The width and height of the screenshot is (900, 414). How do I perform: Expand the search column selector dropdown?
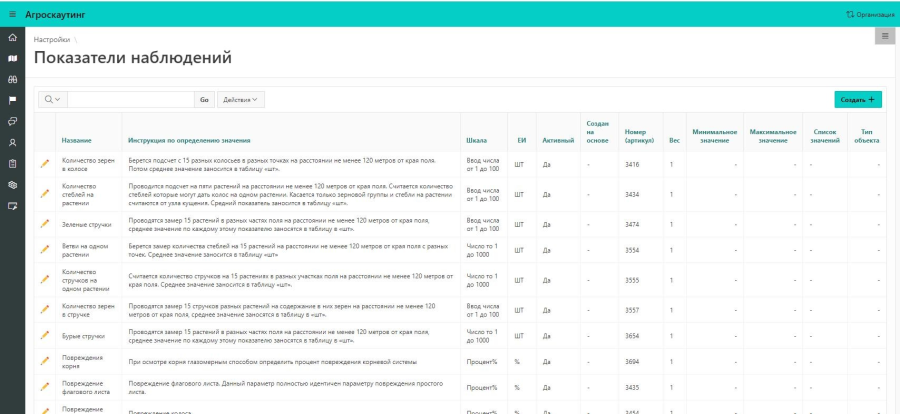(51, 100)
